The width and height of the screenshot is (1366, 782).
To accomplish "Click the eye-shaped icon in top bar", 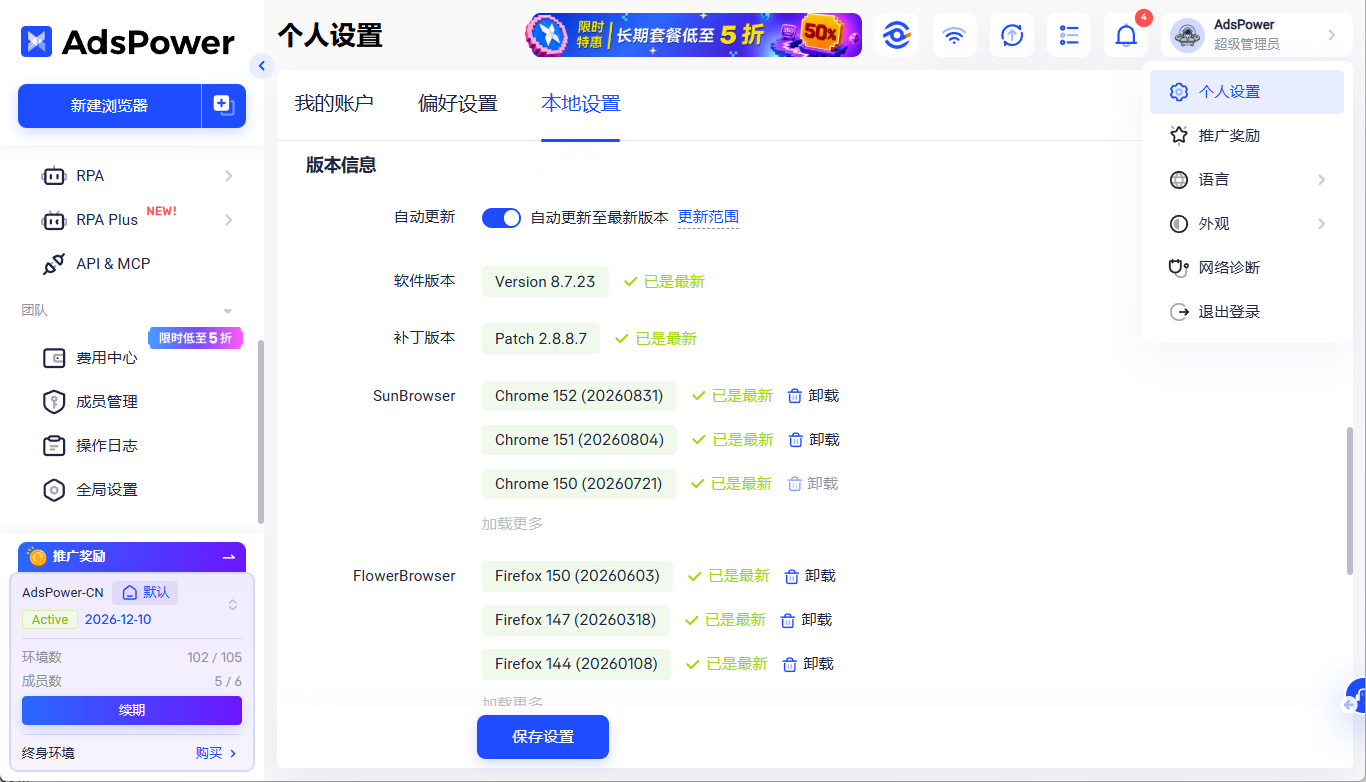I will coord(896,35).
